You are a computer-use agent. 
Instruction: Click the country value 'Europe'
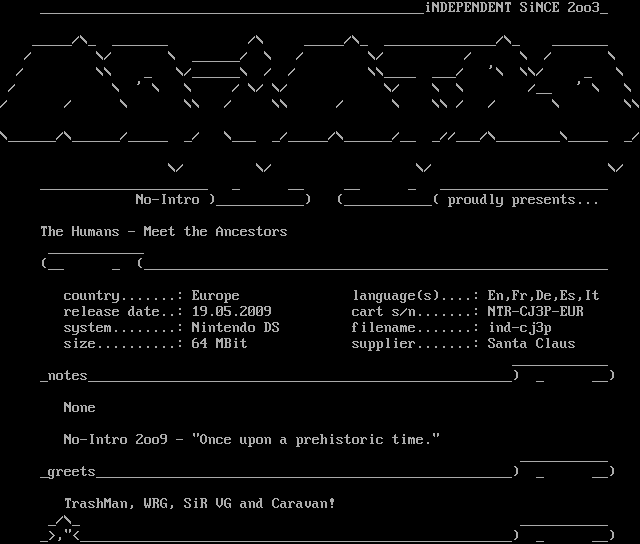(x=216, y=296)
